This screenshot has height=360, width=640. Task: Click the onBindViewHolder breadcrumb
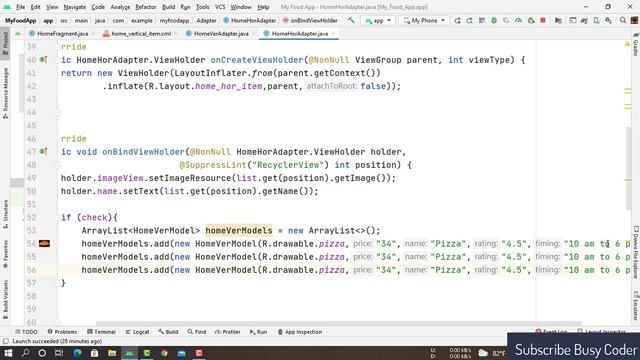(x=310, y=20)
